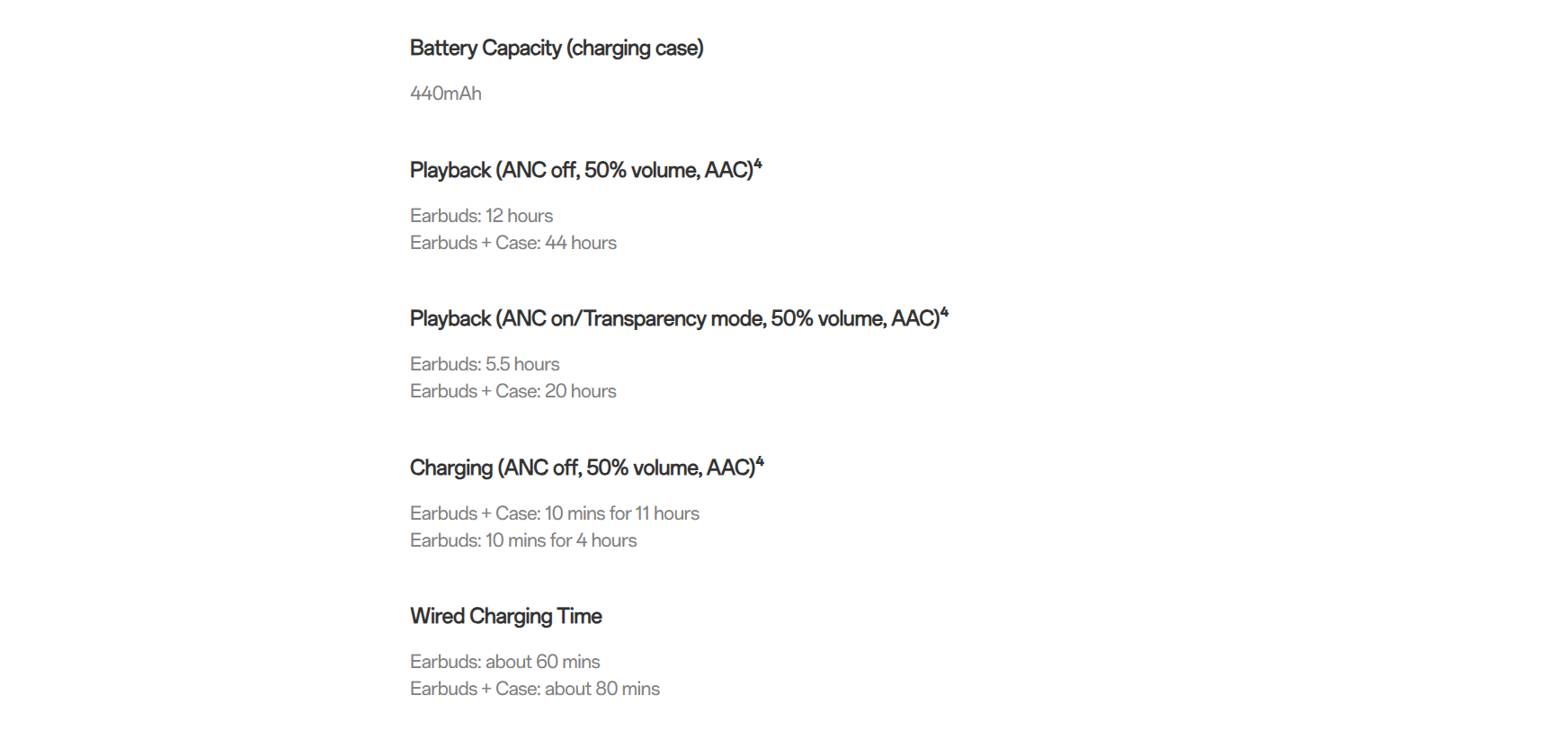Click the Wired Charging Time heading
1568x740 pixels.
point(506,616)
